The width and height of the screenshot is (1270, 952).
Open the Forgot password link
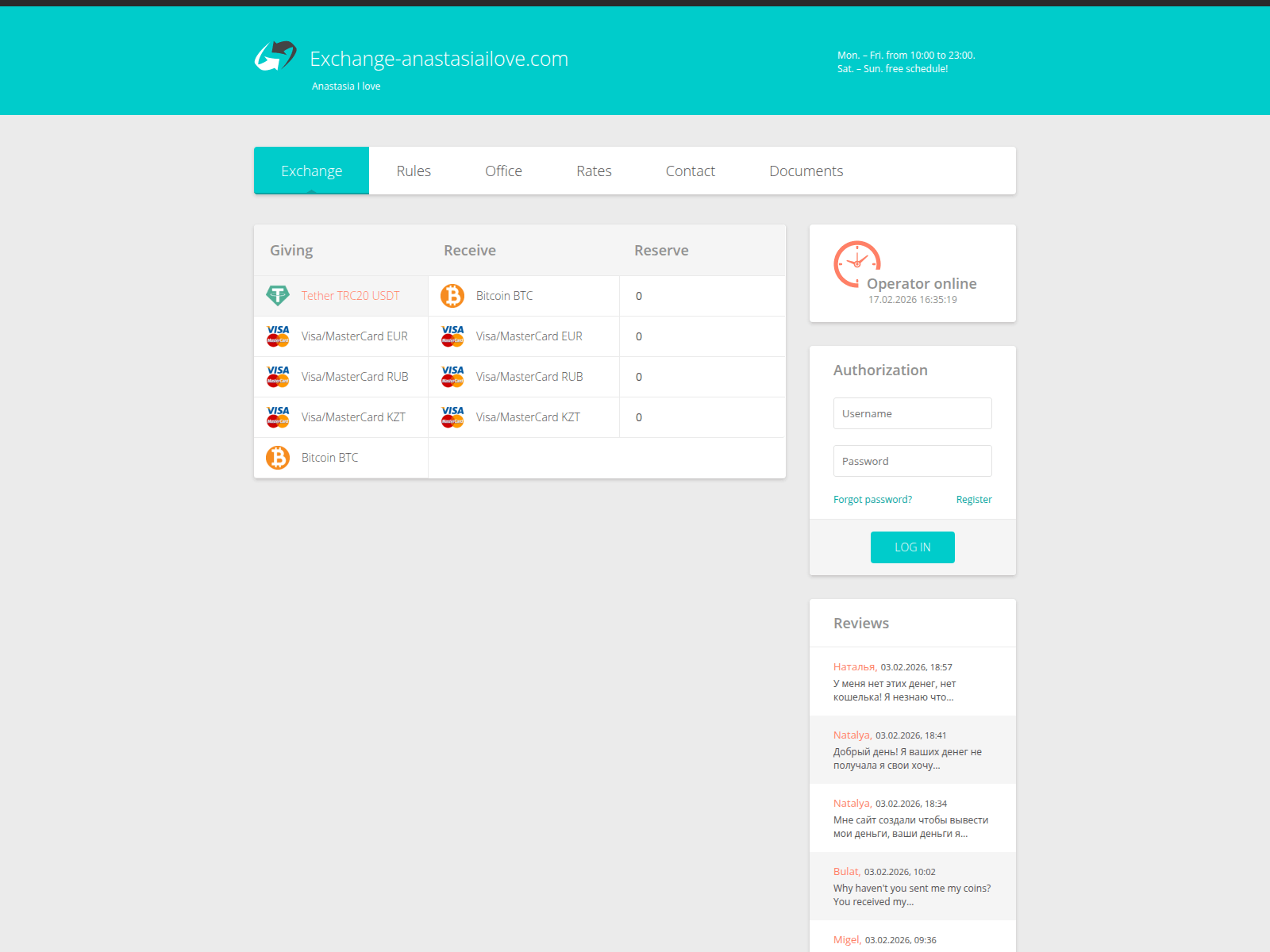[x=872, y=499]
